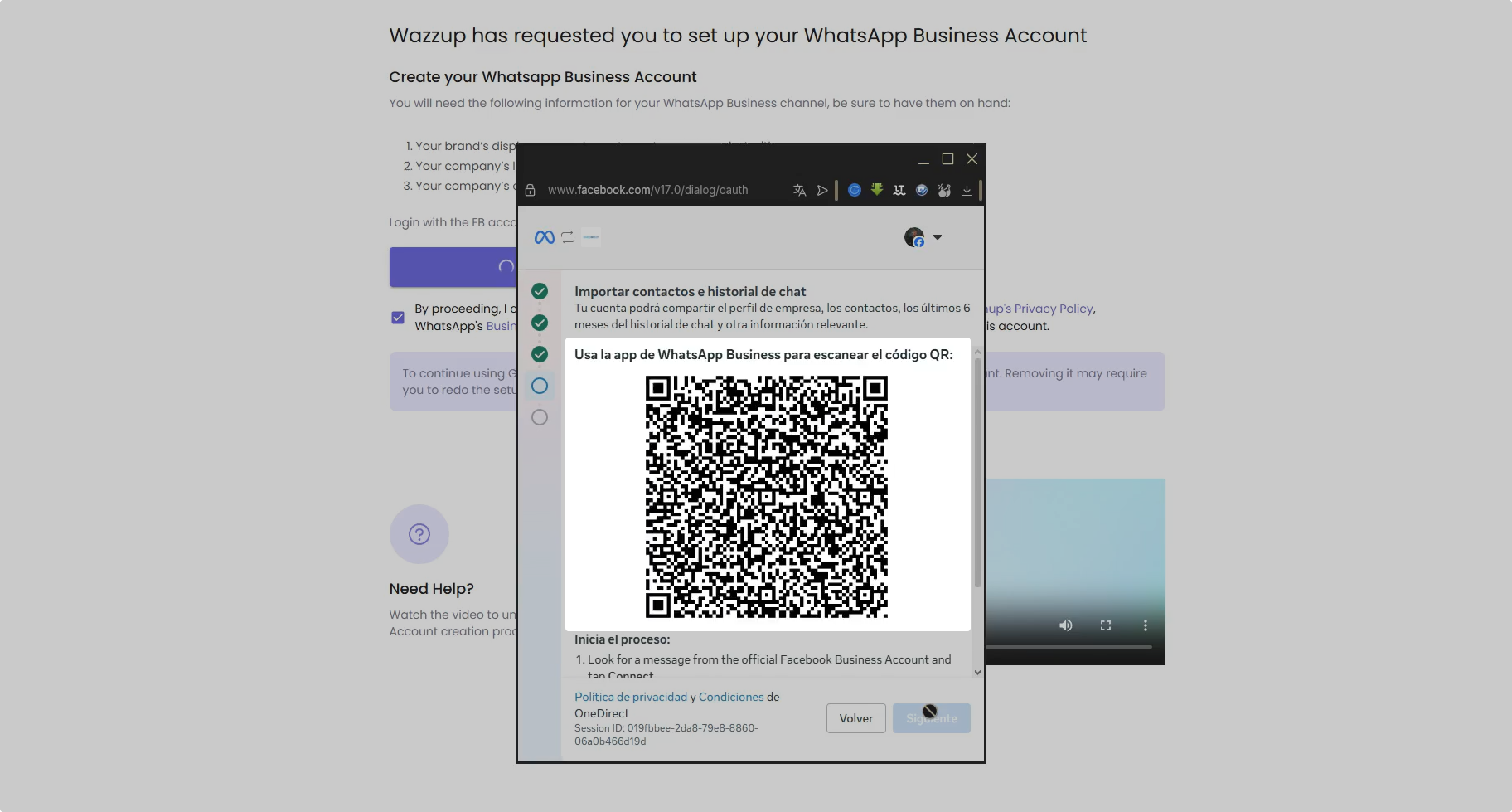Click the facebook.com URL in the address bar

click(x=647, y=190)
